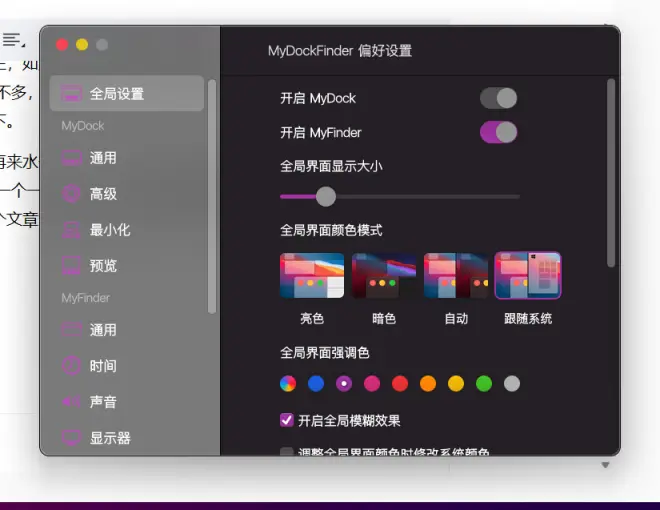
Task: Click the 暗色 mode label
Action: click(x=384, y=319)
